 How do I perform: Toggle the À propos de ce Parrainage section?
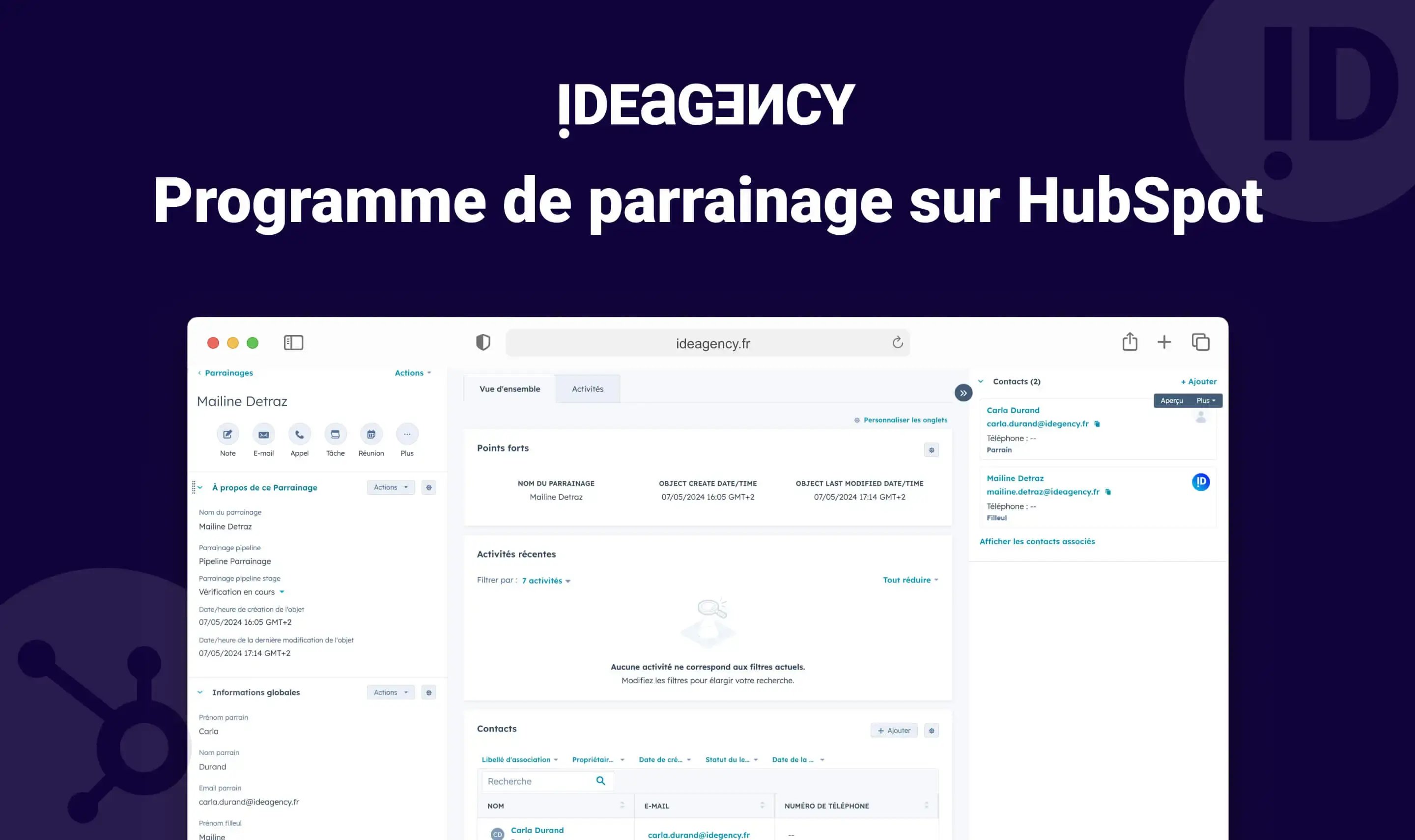[x=203, y=487]
